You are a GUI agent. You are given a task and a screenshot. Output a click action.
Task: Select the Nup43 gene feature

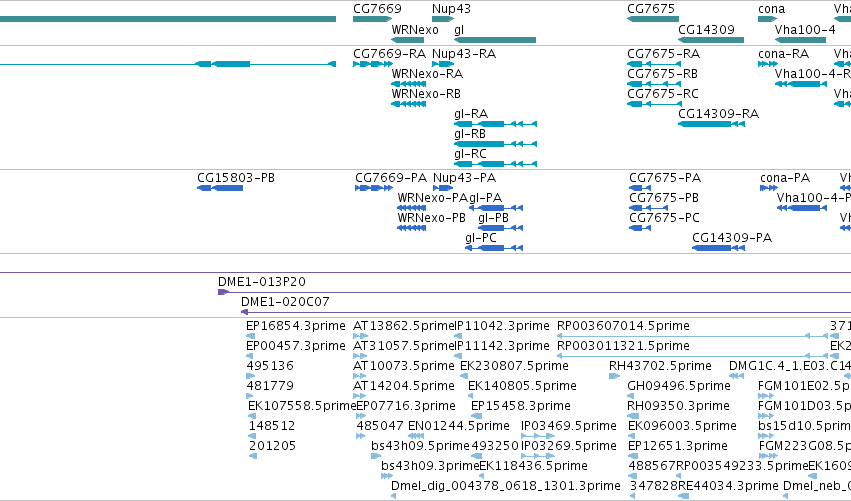point(443,19)
